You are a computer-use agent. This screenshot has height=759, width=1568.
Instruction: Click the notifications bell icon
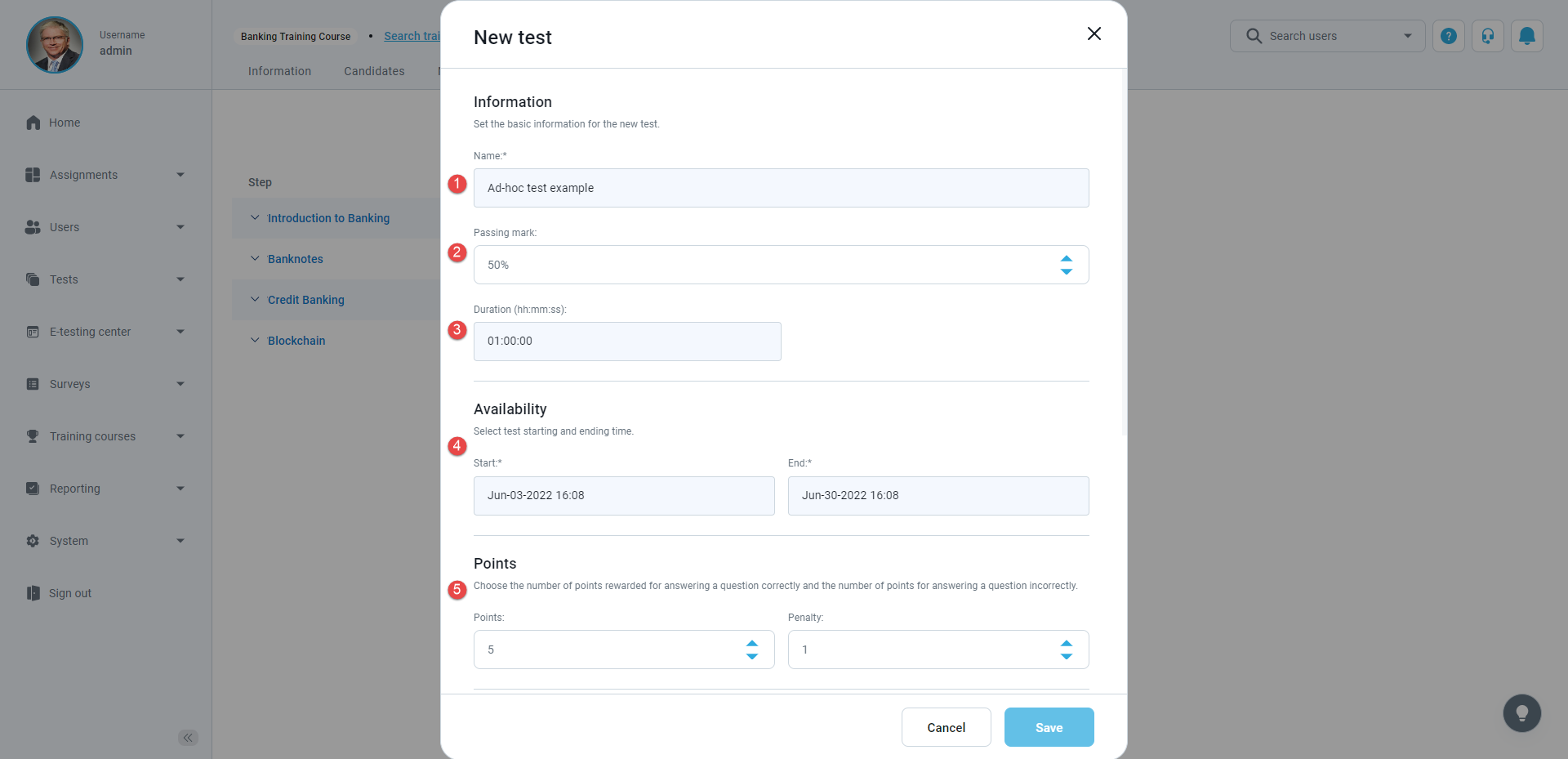click(1526, 36)
